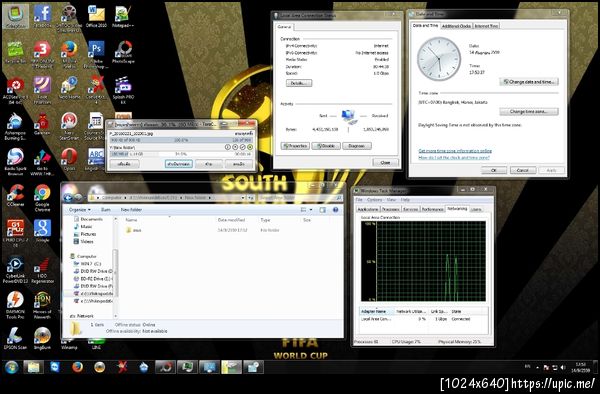Switch to Applications tab in Task Manager
Image resolution: width=600 pixels, height=394 pixels.
368,209
